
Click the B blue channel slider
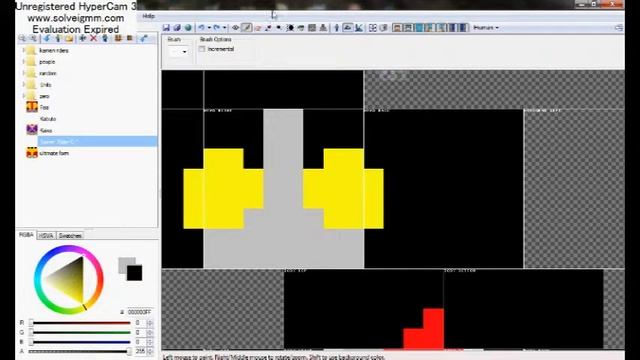81,342
